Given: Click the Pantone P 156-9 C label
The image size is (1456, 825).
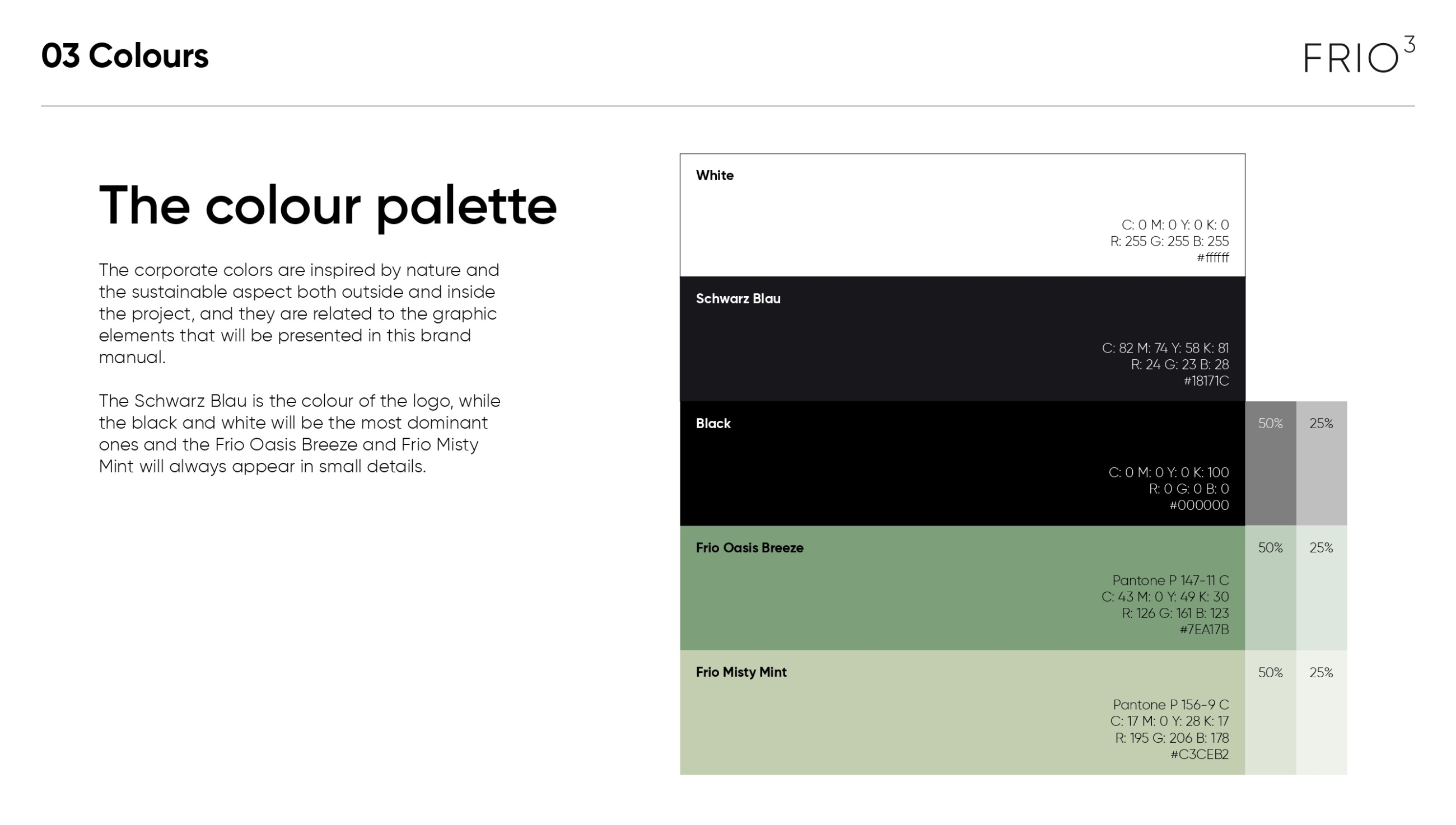Looking at the screenshot, I should [1170, 704].
